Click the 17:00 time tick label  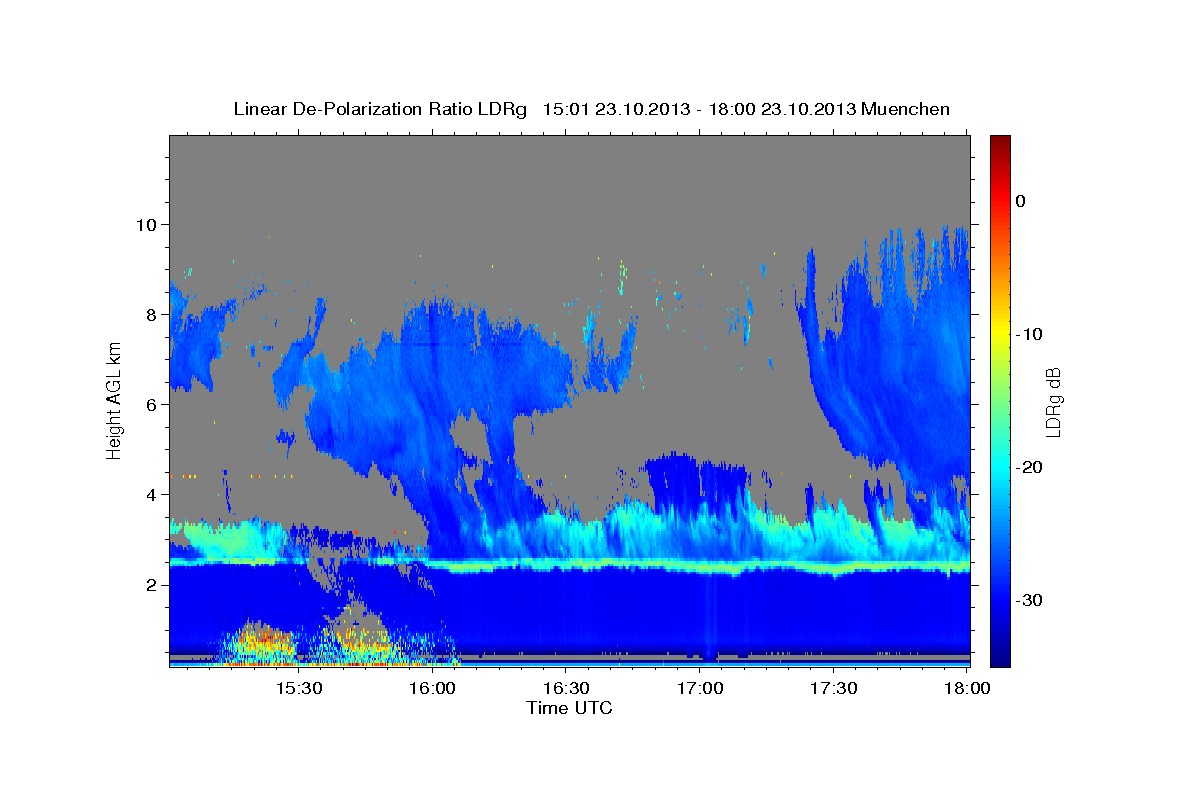tap(700, 689)
